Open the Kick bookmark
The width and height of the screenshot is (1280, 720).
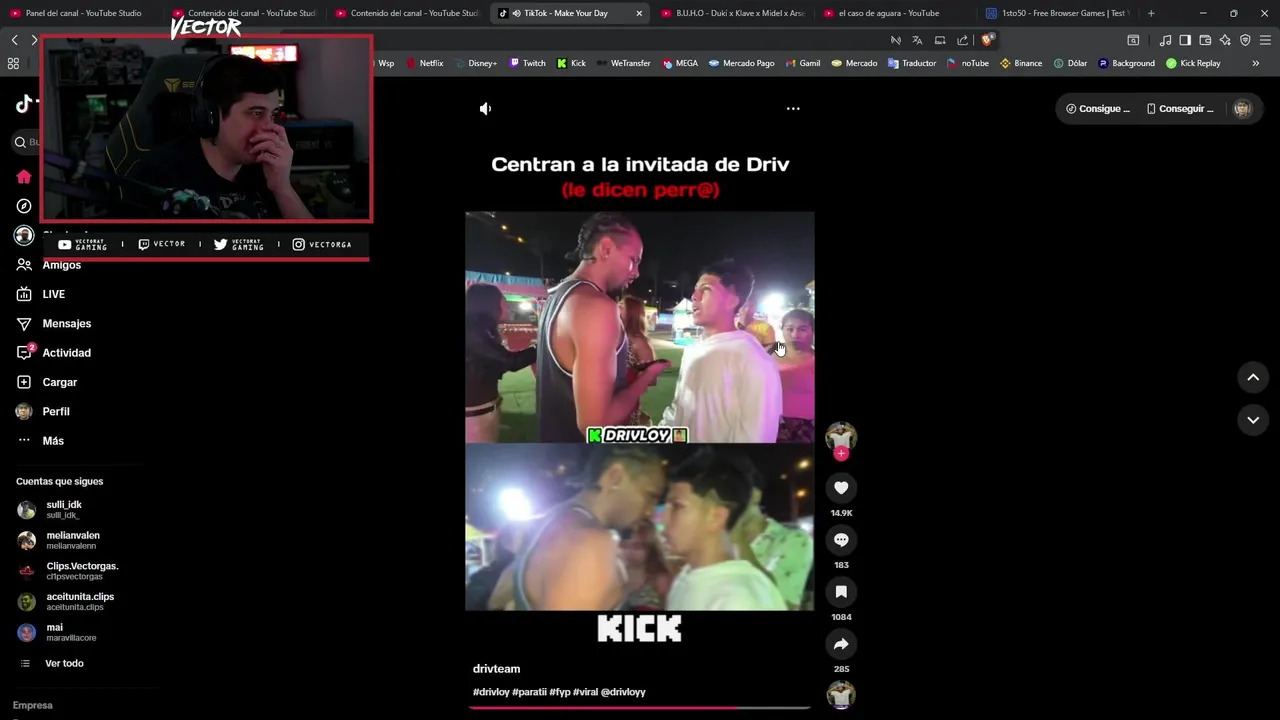click(x=571, y=63)
